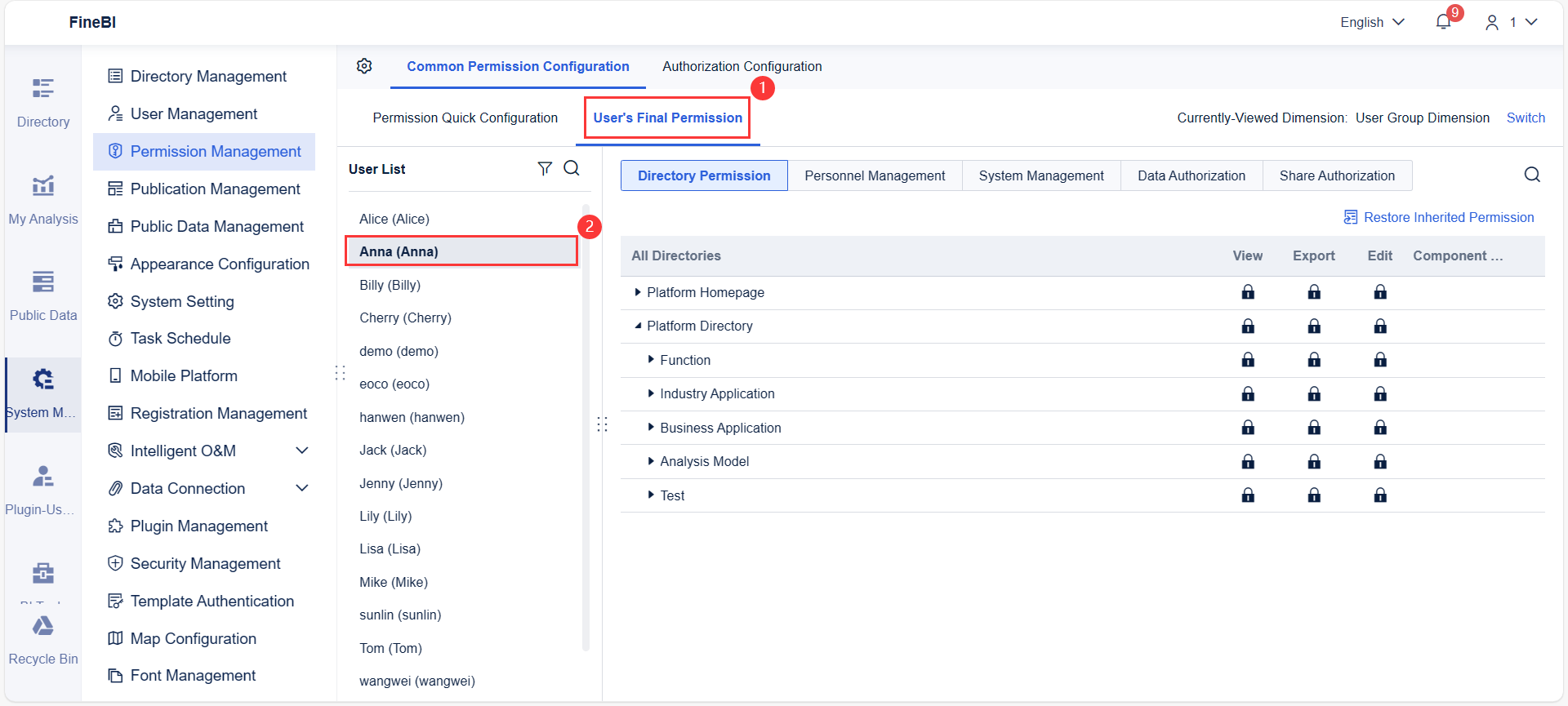This screenshot has width=1568, height=706.
Task: Switch to the Authorization Configuration tab
Action: coord(742,66)
